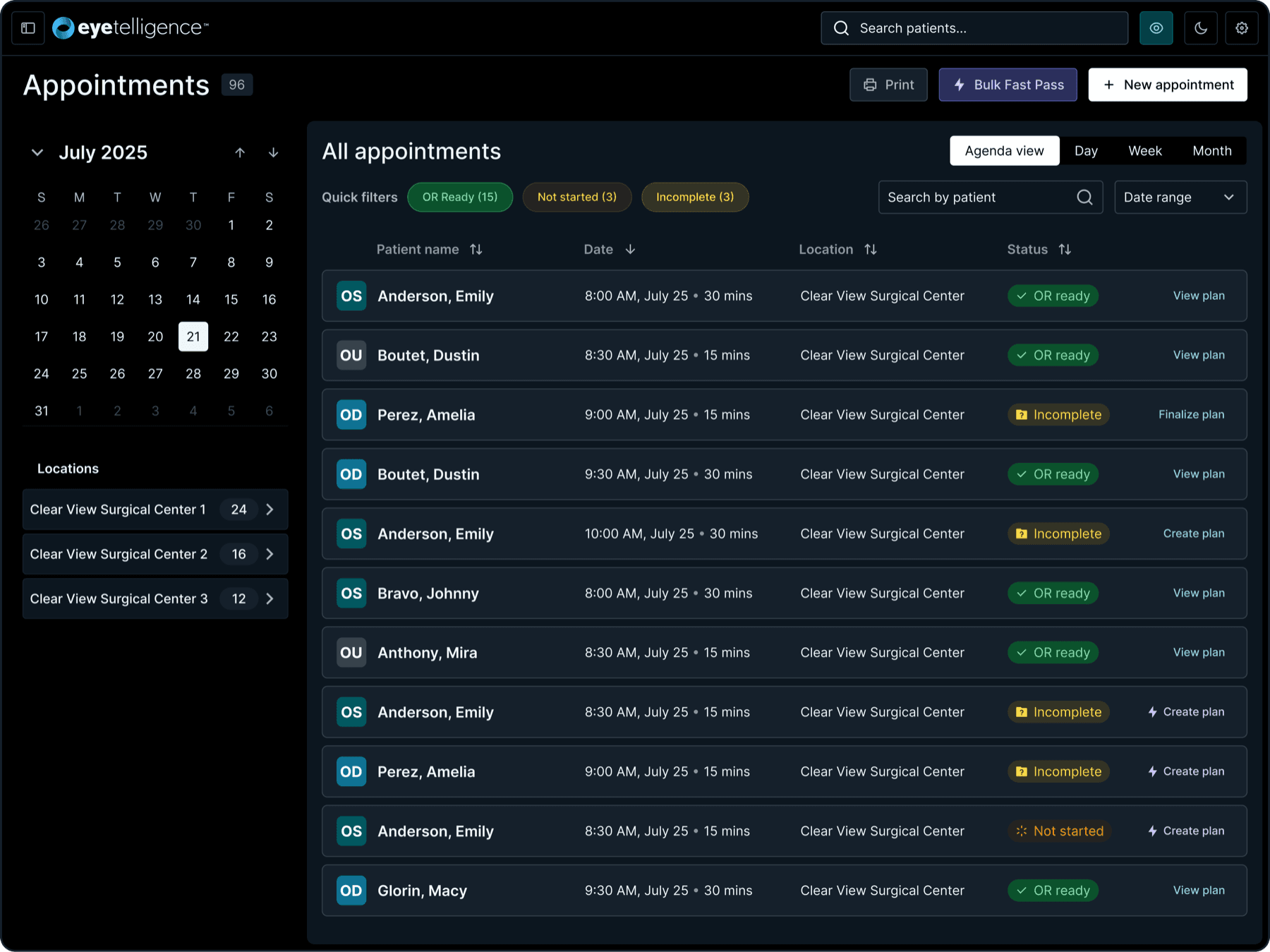1270x952 pixels.
Task: Toggle the Not started (3) quick filter
Action: 577,197
